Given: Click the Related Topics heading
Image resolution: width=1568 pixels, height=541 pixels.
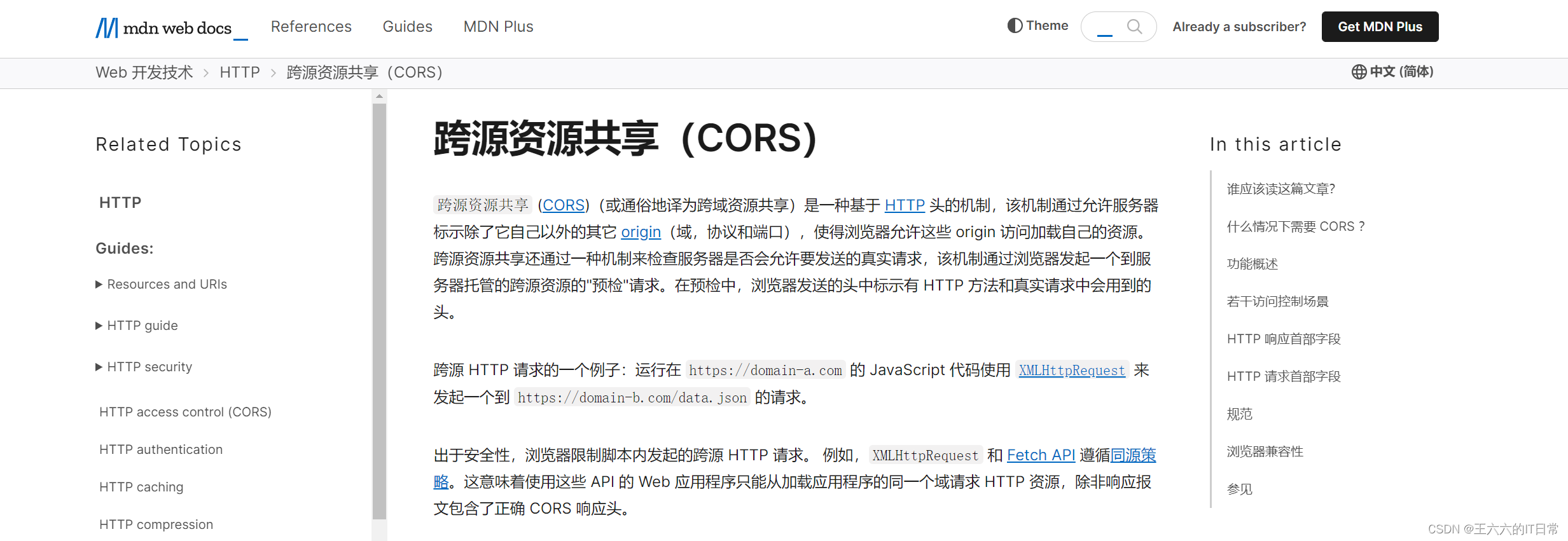Looking at the screenshot, I should coord(169,144).
